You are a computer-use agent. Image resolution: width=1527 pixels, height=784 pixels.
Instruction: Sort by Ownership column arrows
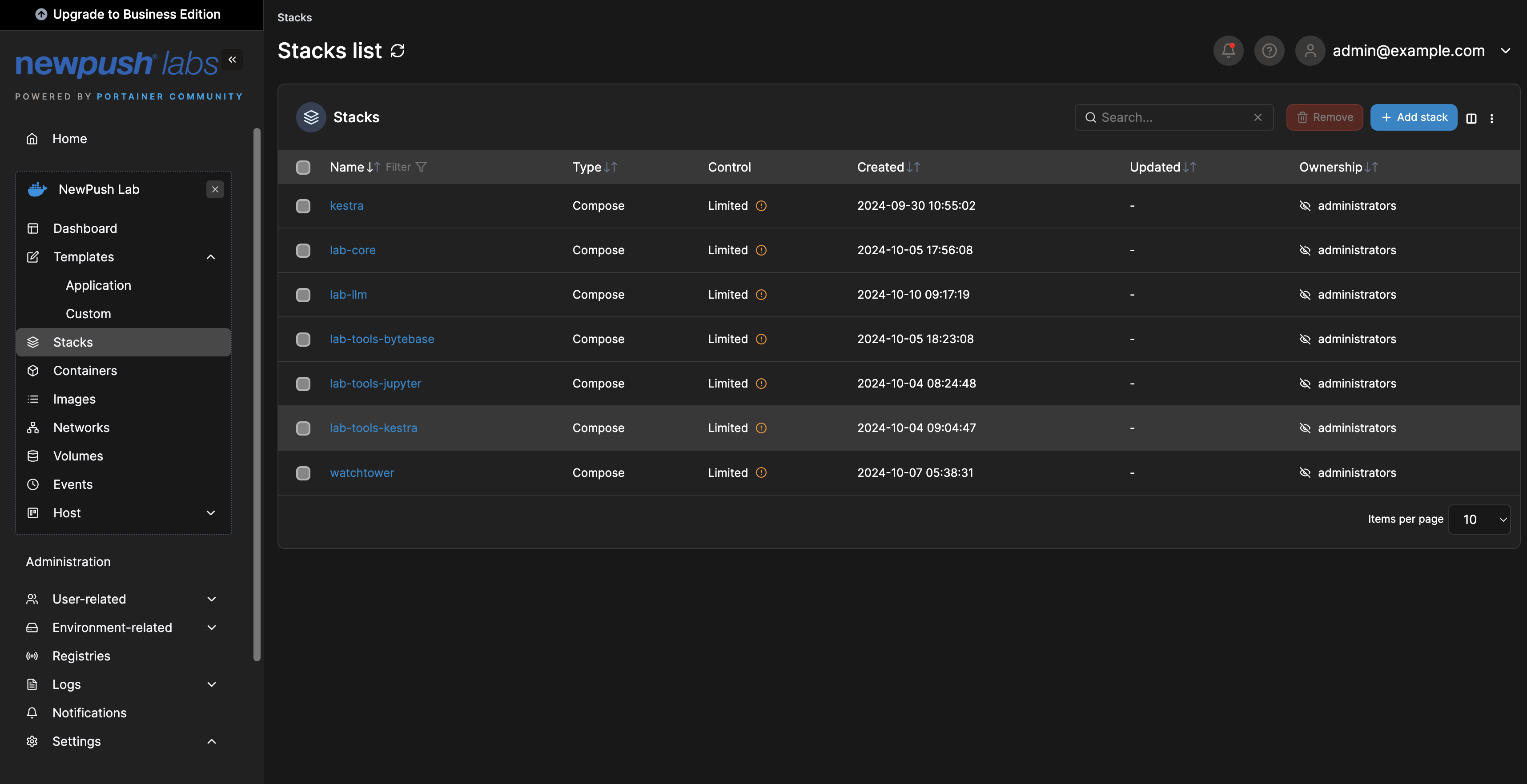point(1371,167)
